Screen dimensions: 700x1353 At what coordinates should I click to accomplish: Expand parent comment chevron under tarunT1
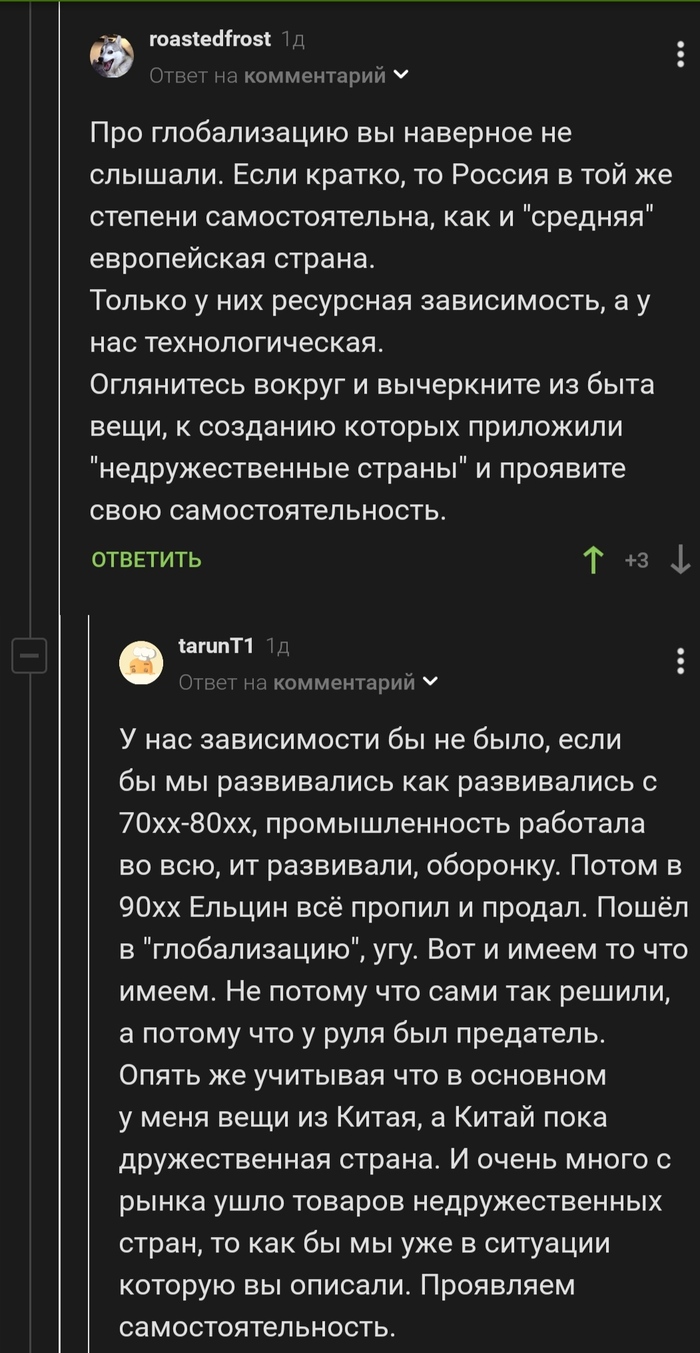431,682
